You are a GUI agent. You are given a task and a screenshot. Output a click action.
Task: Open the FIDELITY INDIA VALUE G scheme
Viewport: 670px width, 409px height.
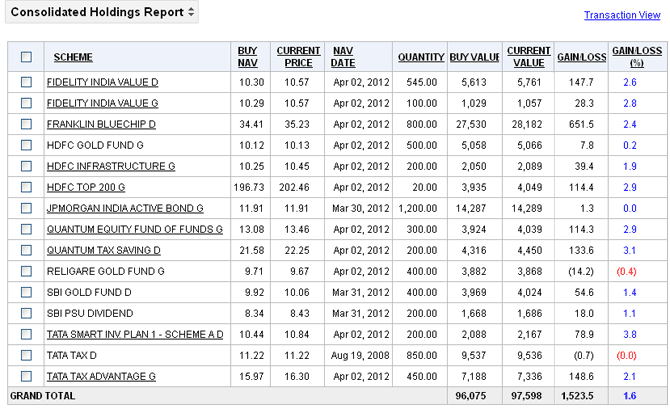click(x=103, y=103)
